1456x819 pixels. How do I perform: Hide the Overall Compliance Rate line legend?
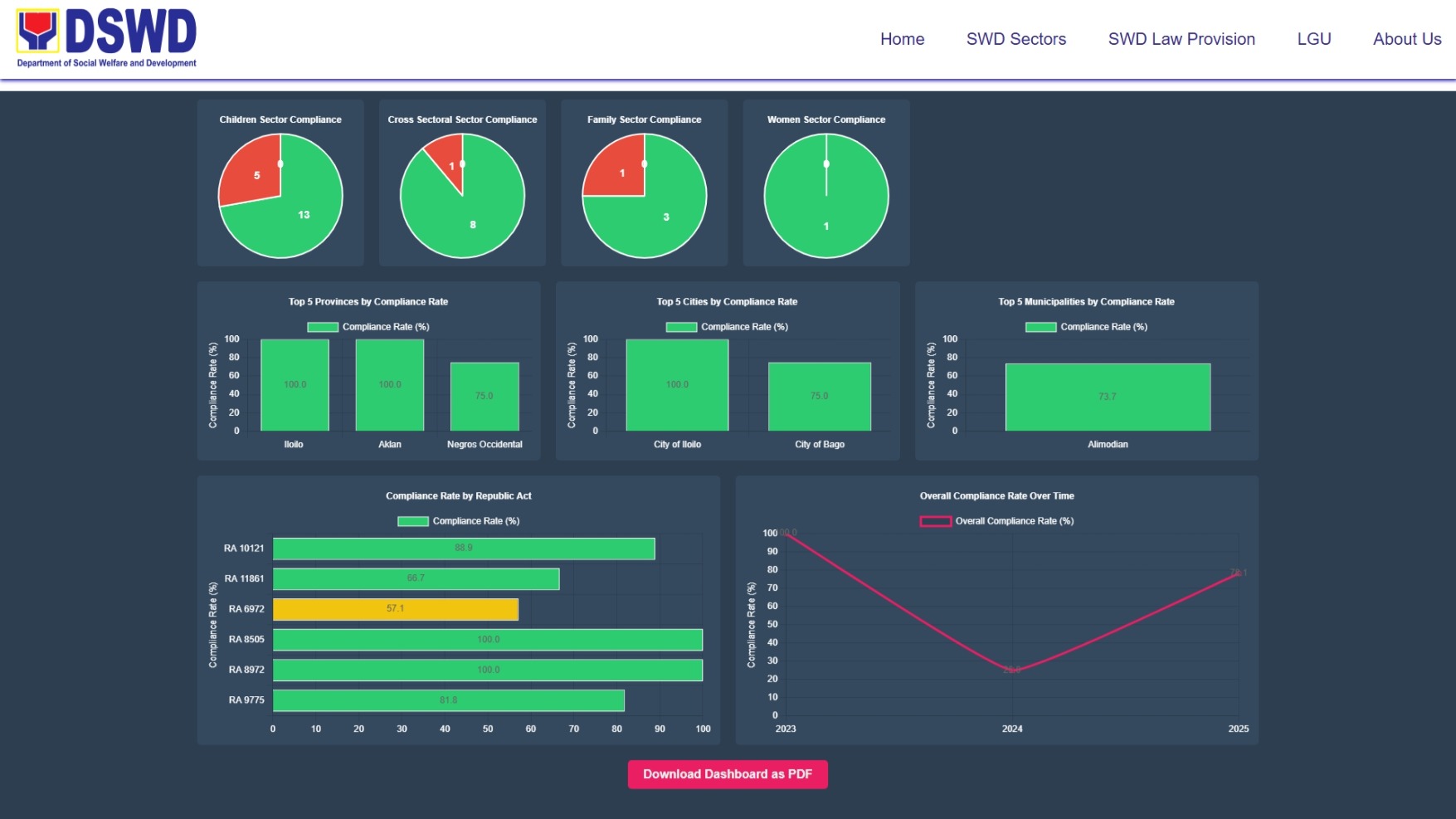935,521
